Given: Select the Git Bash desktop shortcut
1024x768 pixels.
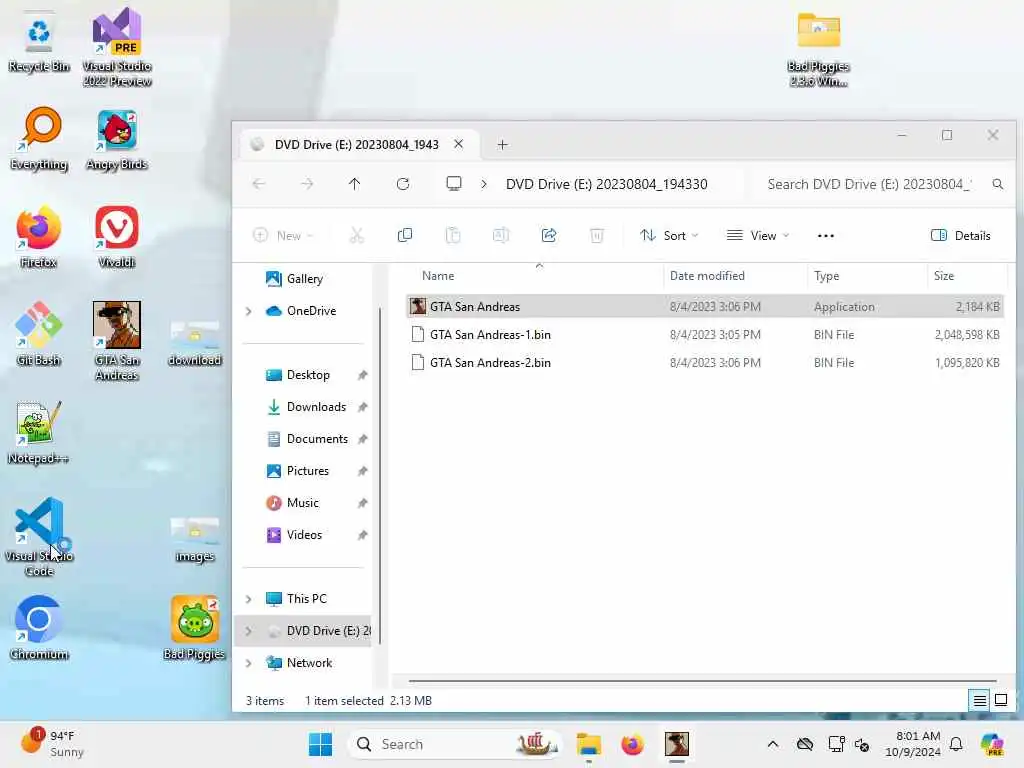Looking at the screenshot, I should tap(39, 333).
